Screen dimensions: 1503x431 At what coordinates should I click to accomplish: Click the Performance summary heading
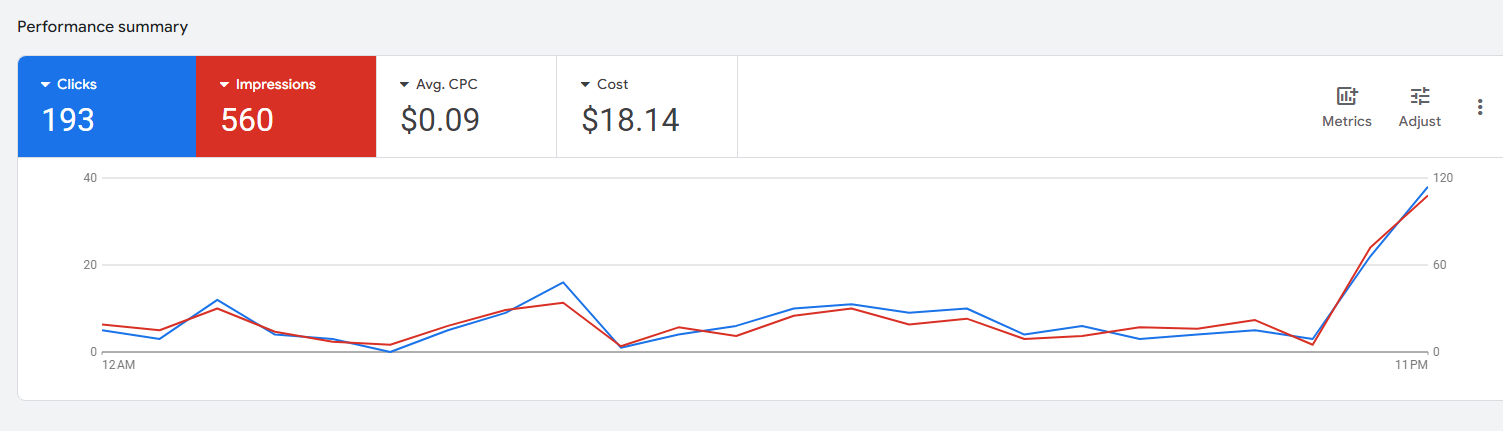[x=102, y=27]
